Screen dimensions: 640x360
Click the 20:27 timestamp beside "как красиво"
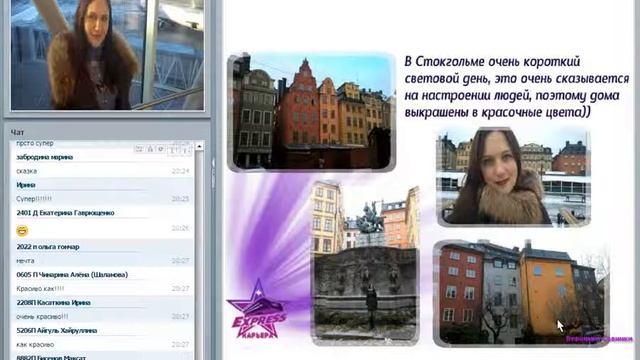180,345
